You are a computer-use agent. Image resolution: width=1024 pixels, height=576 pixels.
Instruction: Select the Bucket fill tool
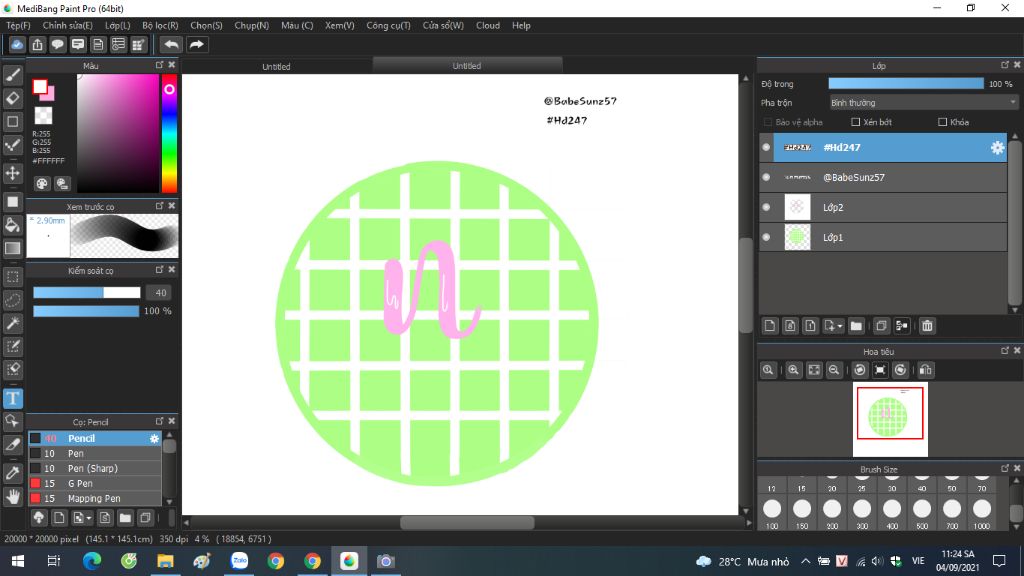click(x=12, y=225)
